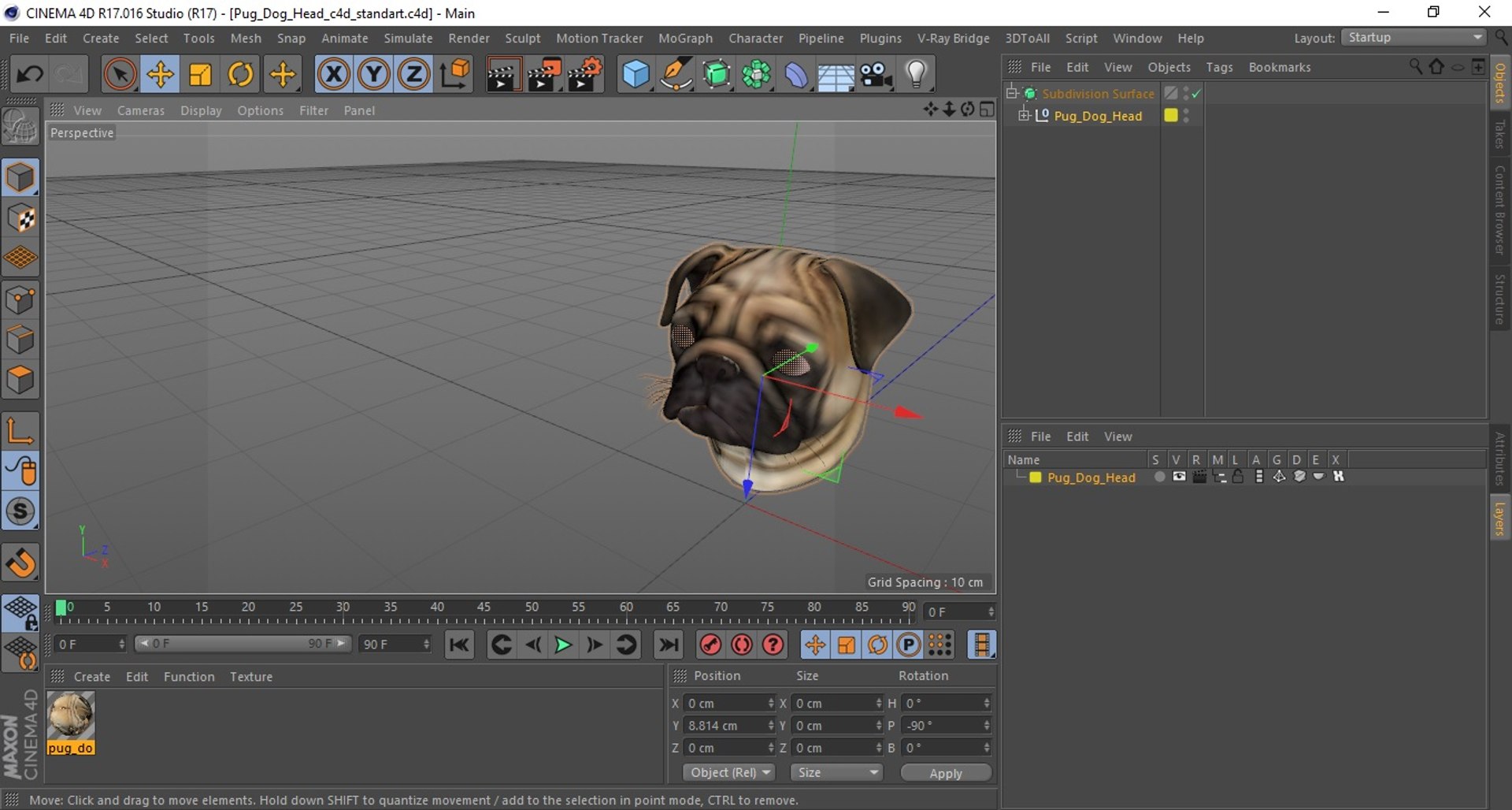Activate the Move tool in top toolbar
1512x810 pixels.
tap(160, 75)
